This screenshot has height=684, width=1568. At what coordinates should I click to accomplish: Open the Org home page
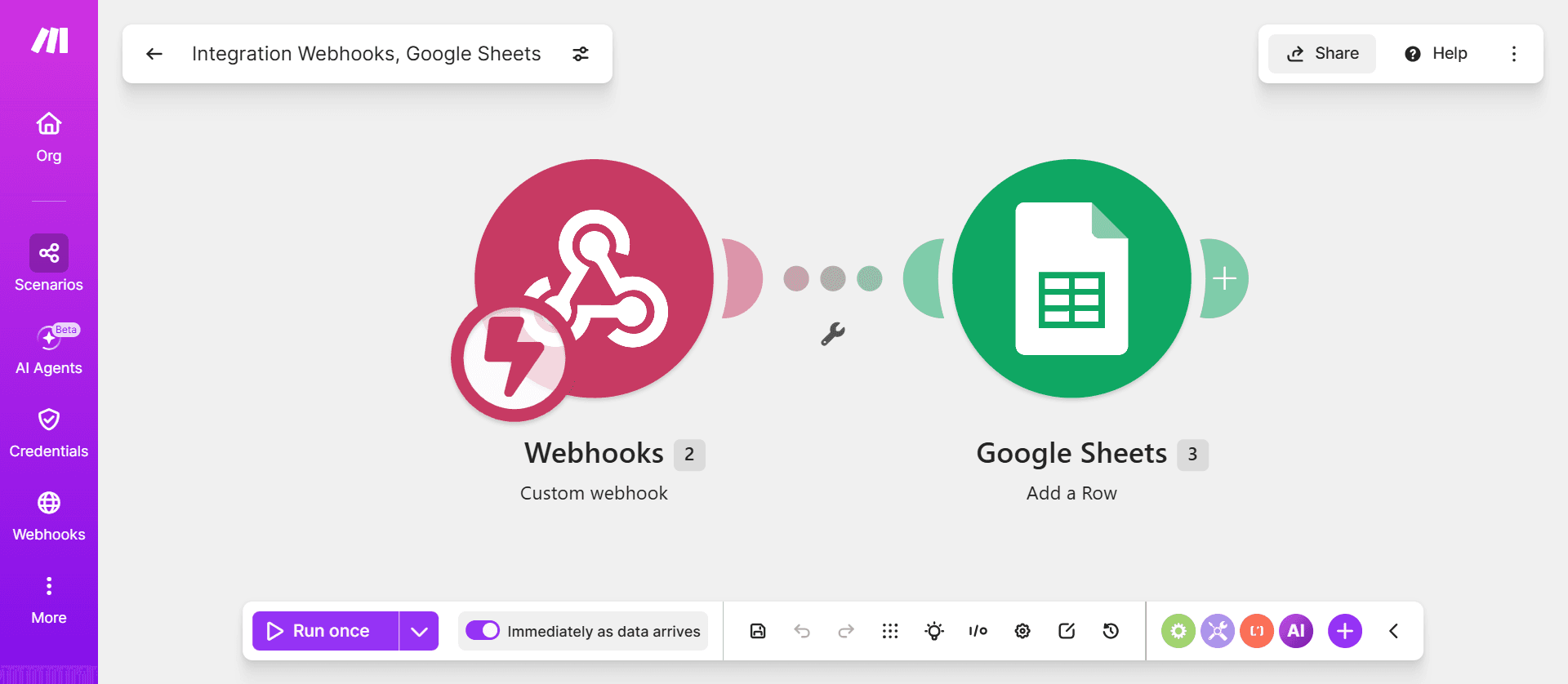tap(49, 138)
